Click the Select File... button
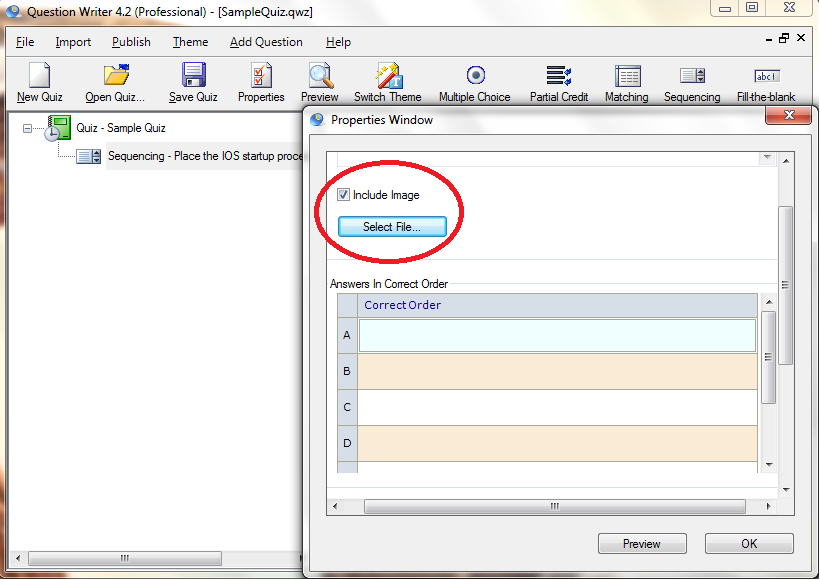The width and height of the screenshot is (820, 580). (392, 227)
